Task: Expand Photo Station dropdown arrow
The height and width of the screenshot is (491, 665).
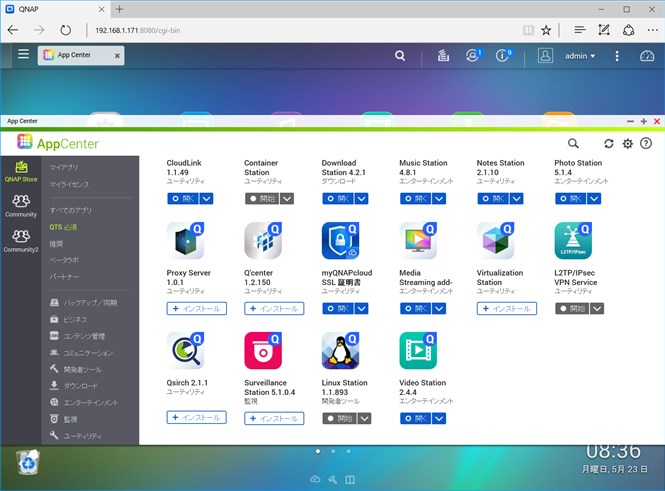Action: (x=594, y=198)
